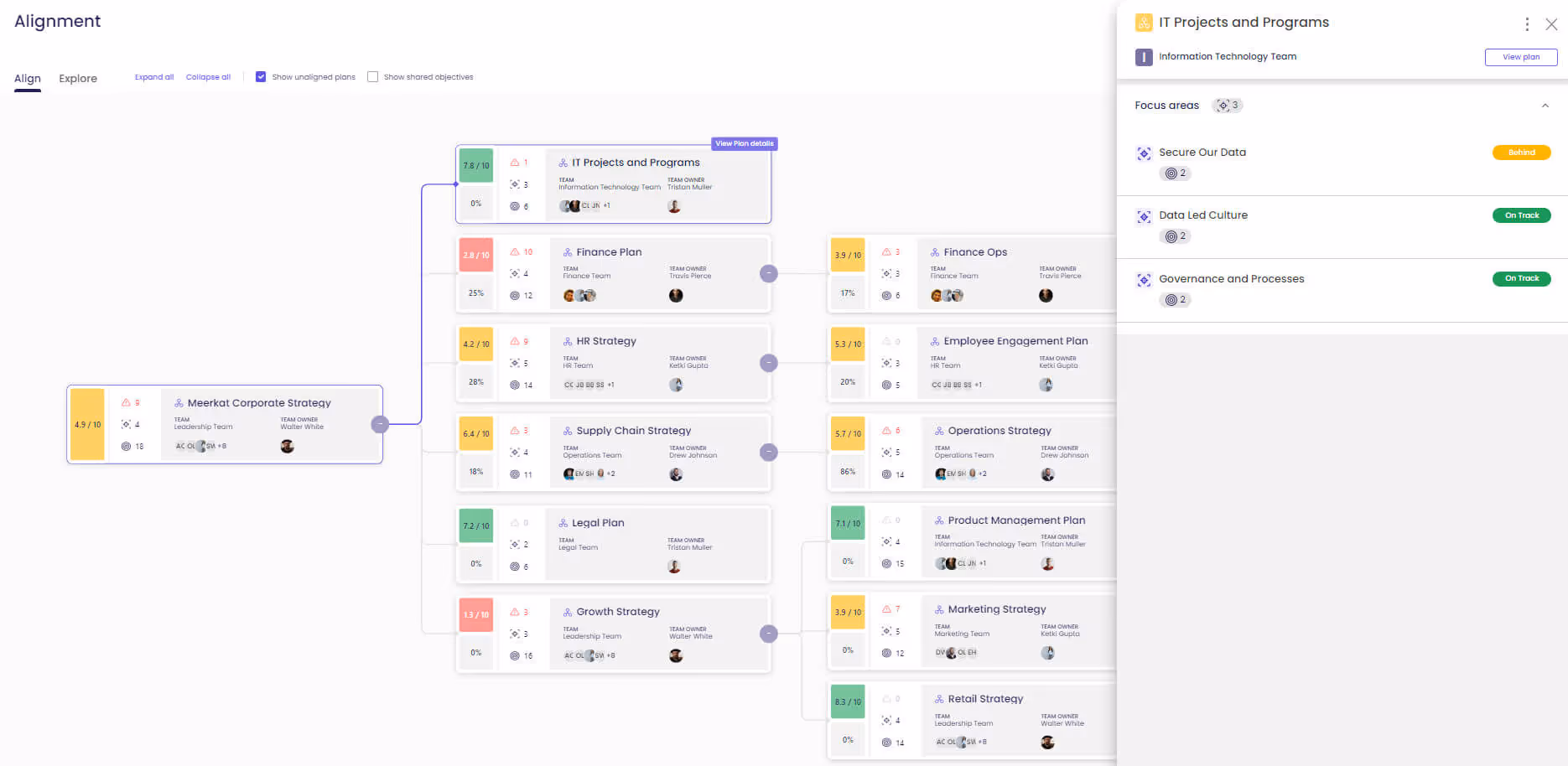Click the 86% progress indicator on Operations Strategy

848,471
